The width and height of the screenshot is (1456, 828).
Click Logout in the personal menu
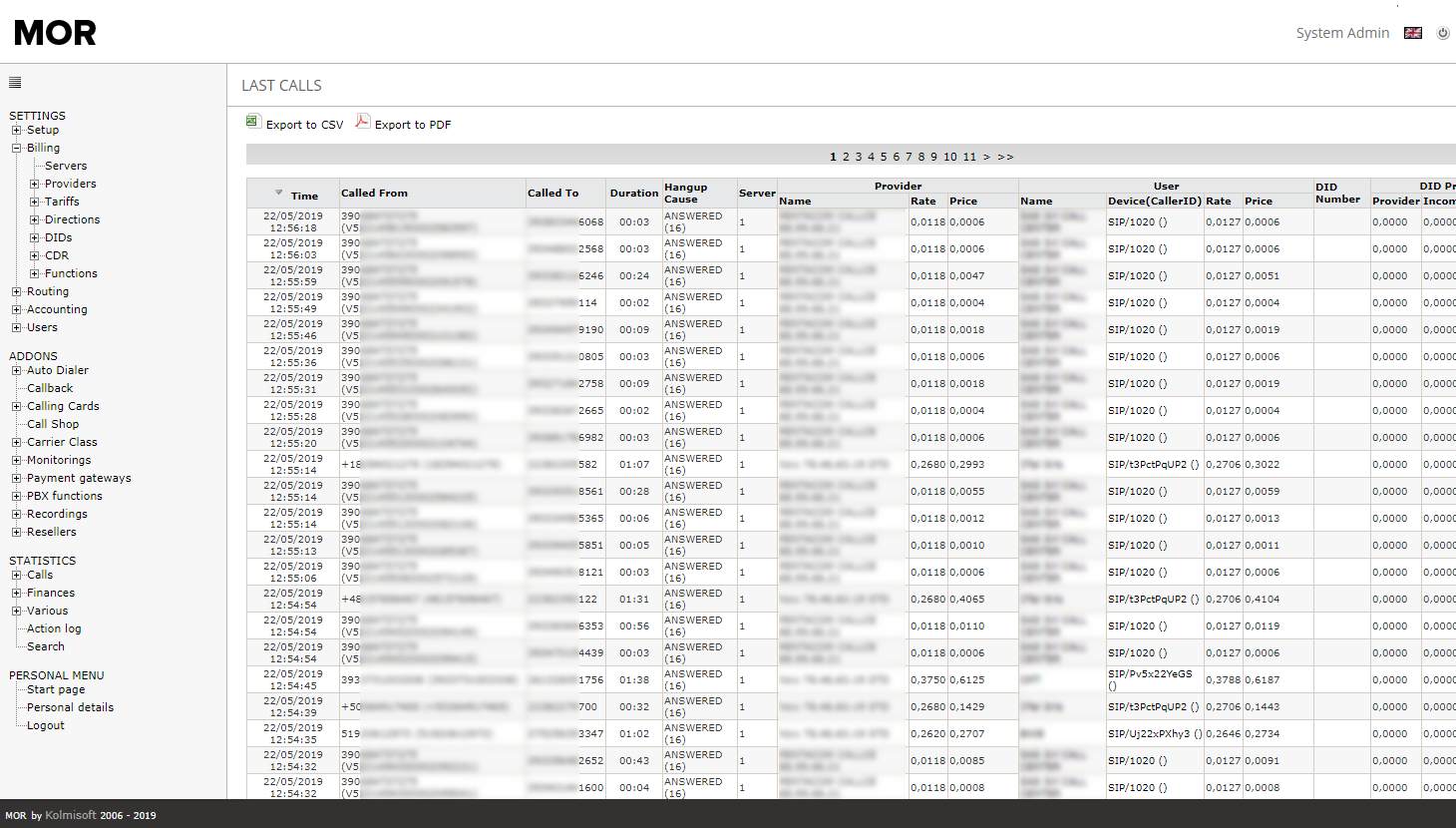46,725
